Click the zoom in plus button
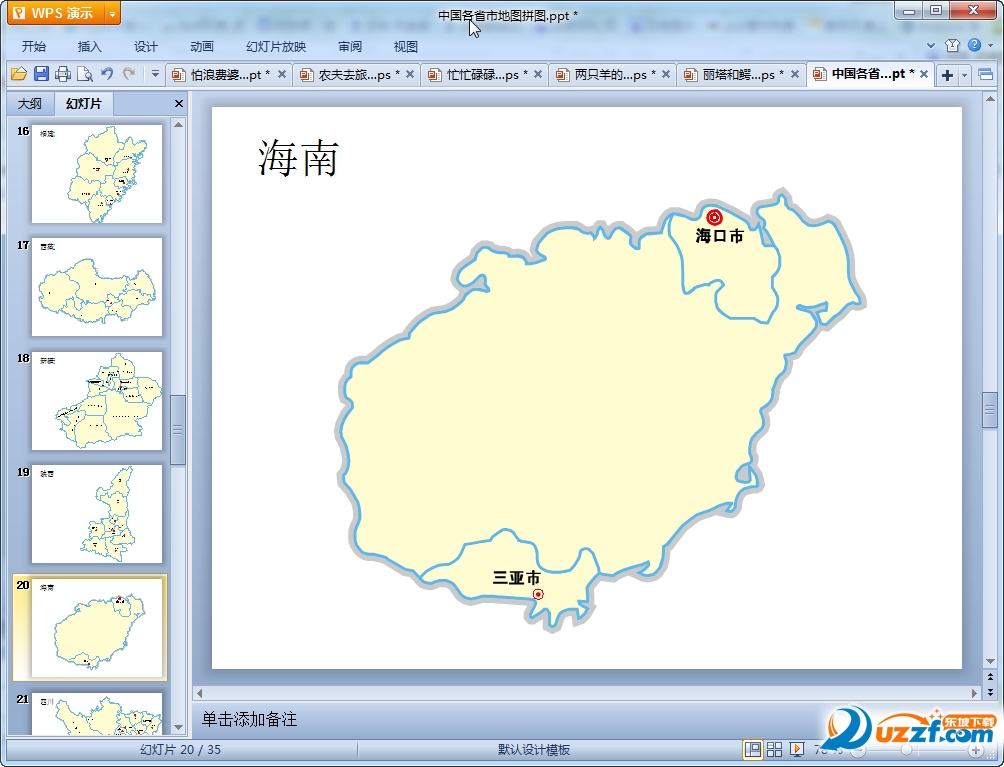The image size is (1004, 767). [976, 750]
